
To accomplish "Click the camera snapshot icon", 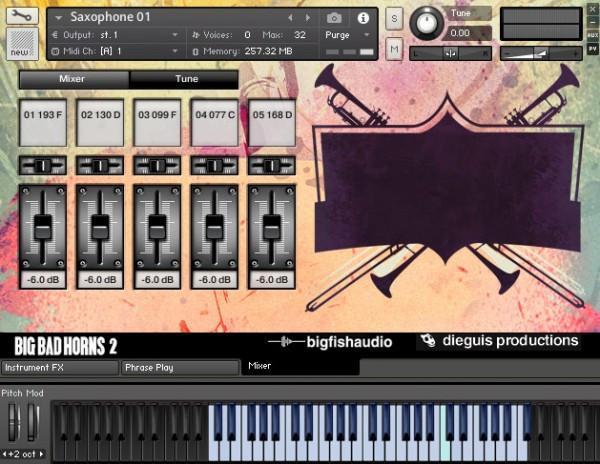I will (x=335, y=18).
